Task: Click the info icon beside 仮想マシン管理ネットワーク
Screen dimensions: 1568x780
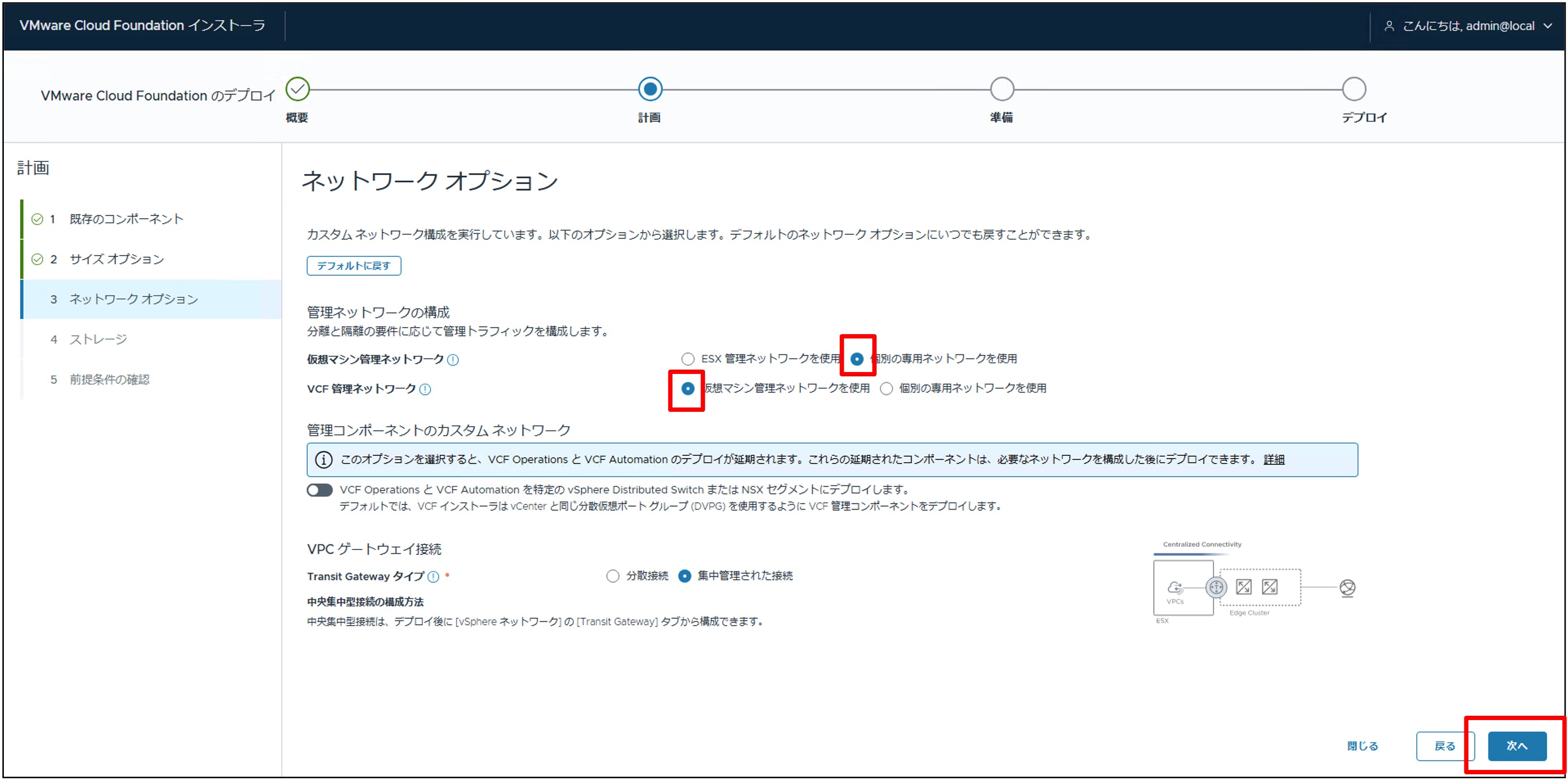Action: click(x=453, y=360)
